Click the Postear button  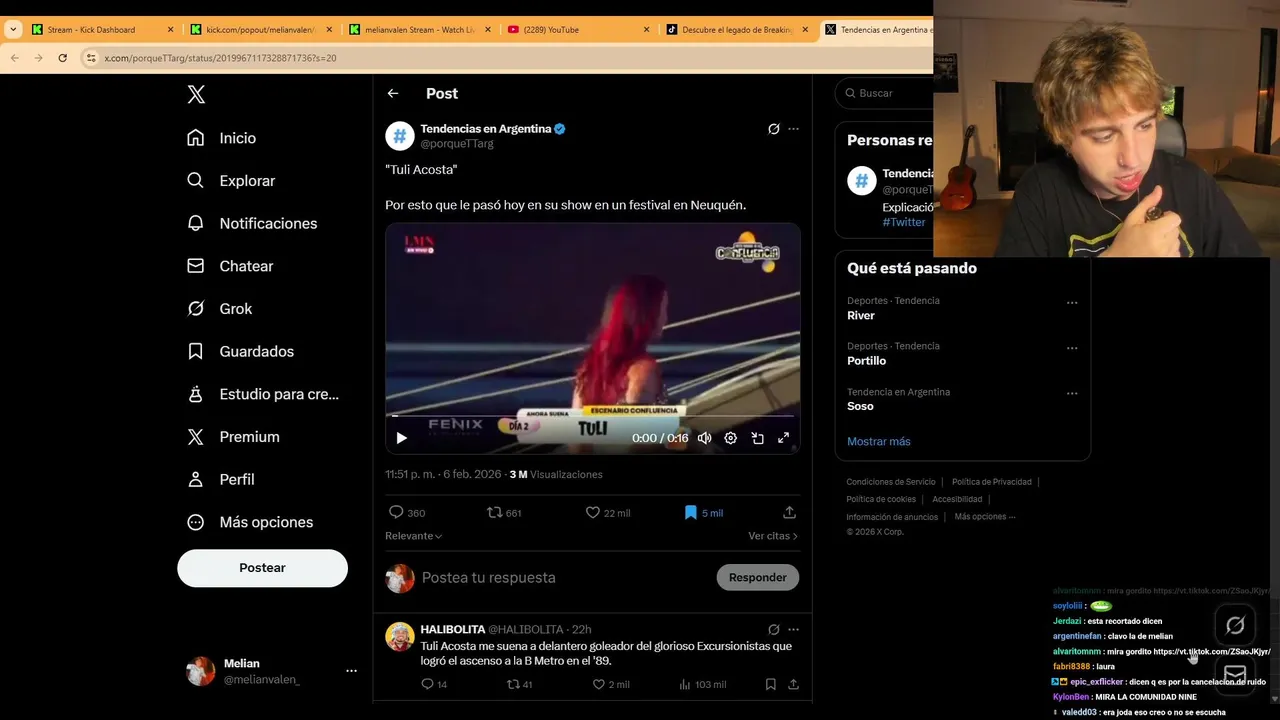pyautogui.click(x=262, y=568)
